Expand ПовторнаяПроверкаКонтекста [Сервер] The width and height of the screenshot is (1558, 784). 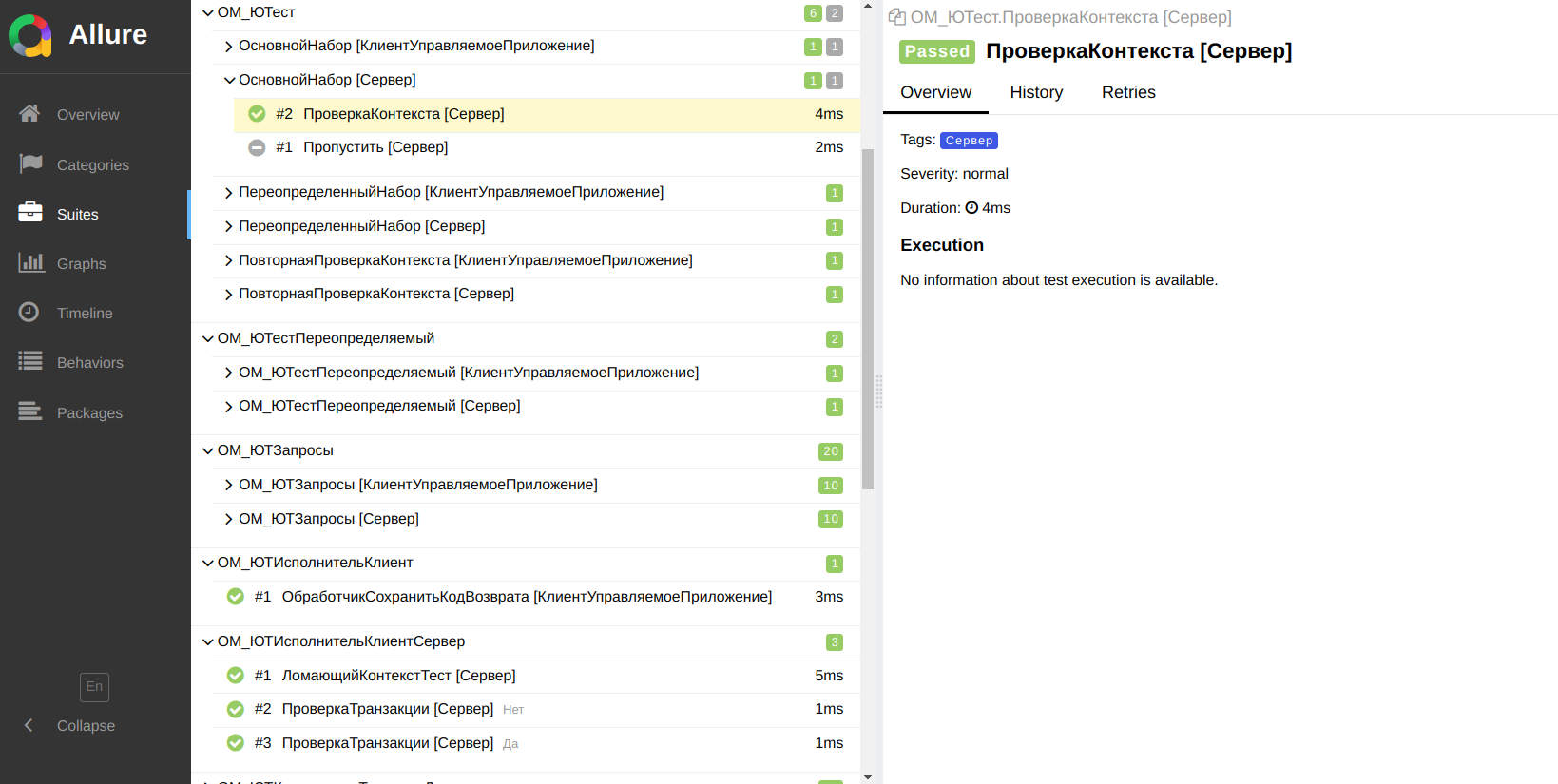(x=228, y=295)
